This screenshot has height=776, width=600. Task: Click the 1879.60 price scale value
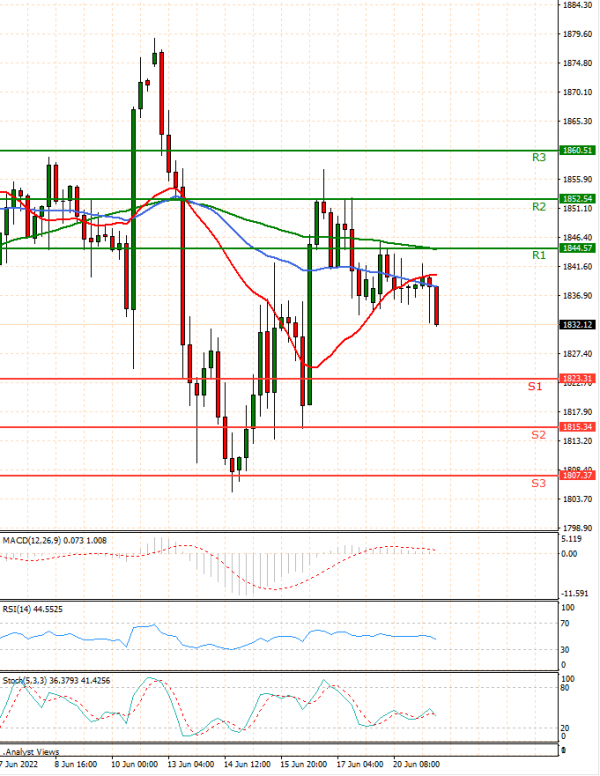pos(578,34)
